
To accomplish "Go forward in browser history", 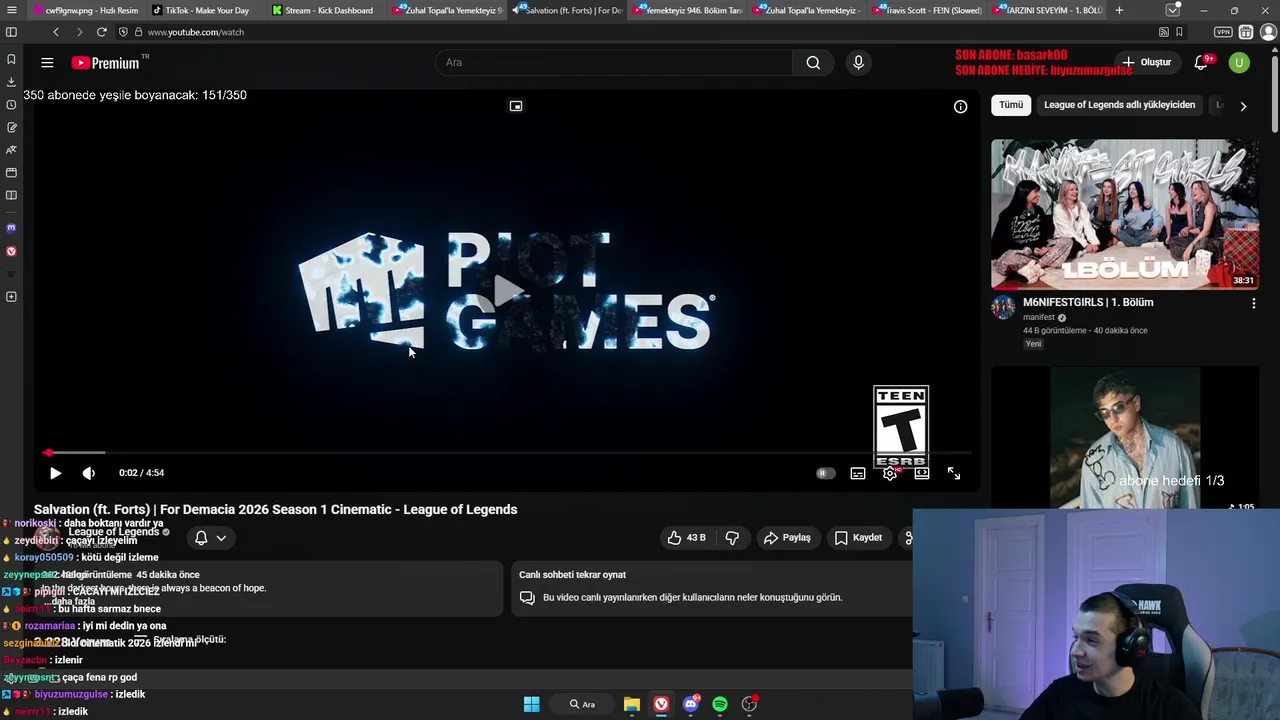I will point(79,32).
